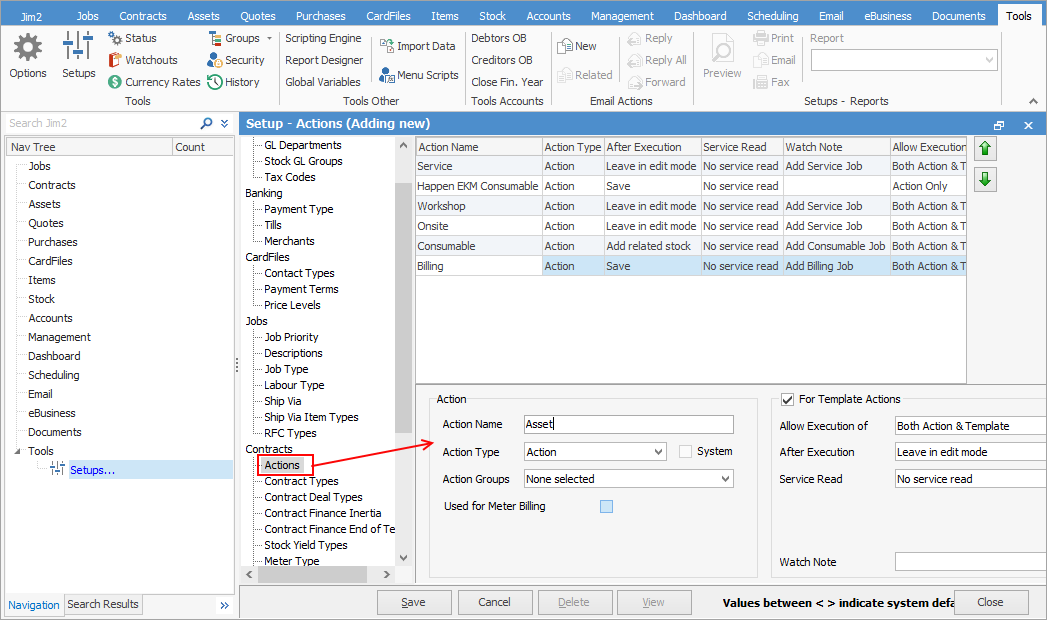Switch to the Scheduling ribbon tab
Screen dimensions: 1047x620
coord(773,16)
